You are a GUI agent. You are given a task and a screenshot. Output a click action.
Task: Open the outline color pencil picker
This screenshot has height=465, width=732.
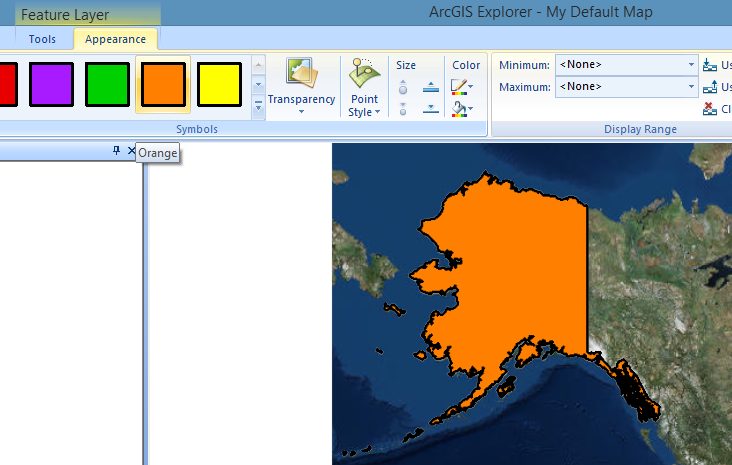(462, 87)
